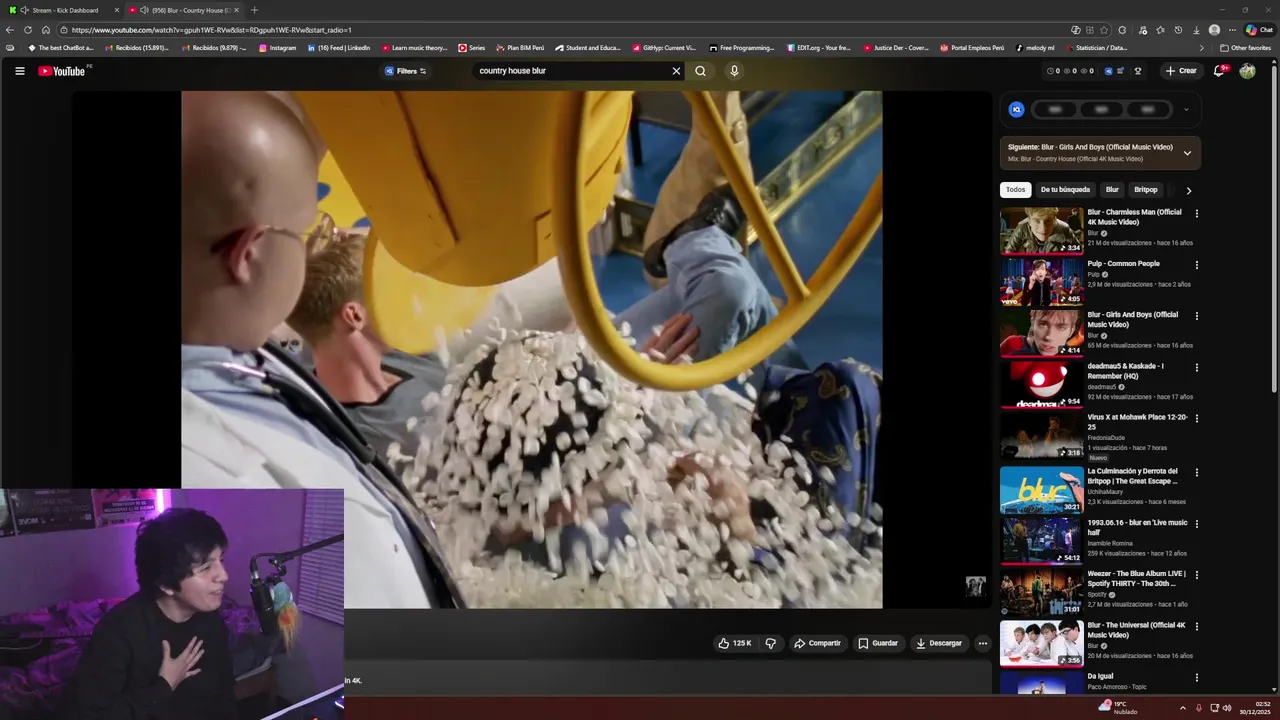Open Blur - Girls And Boys thumbnail

[x=1041, y=333]
